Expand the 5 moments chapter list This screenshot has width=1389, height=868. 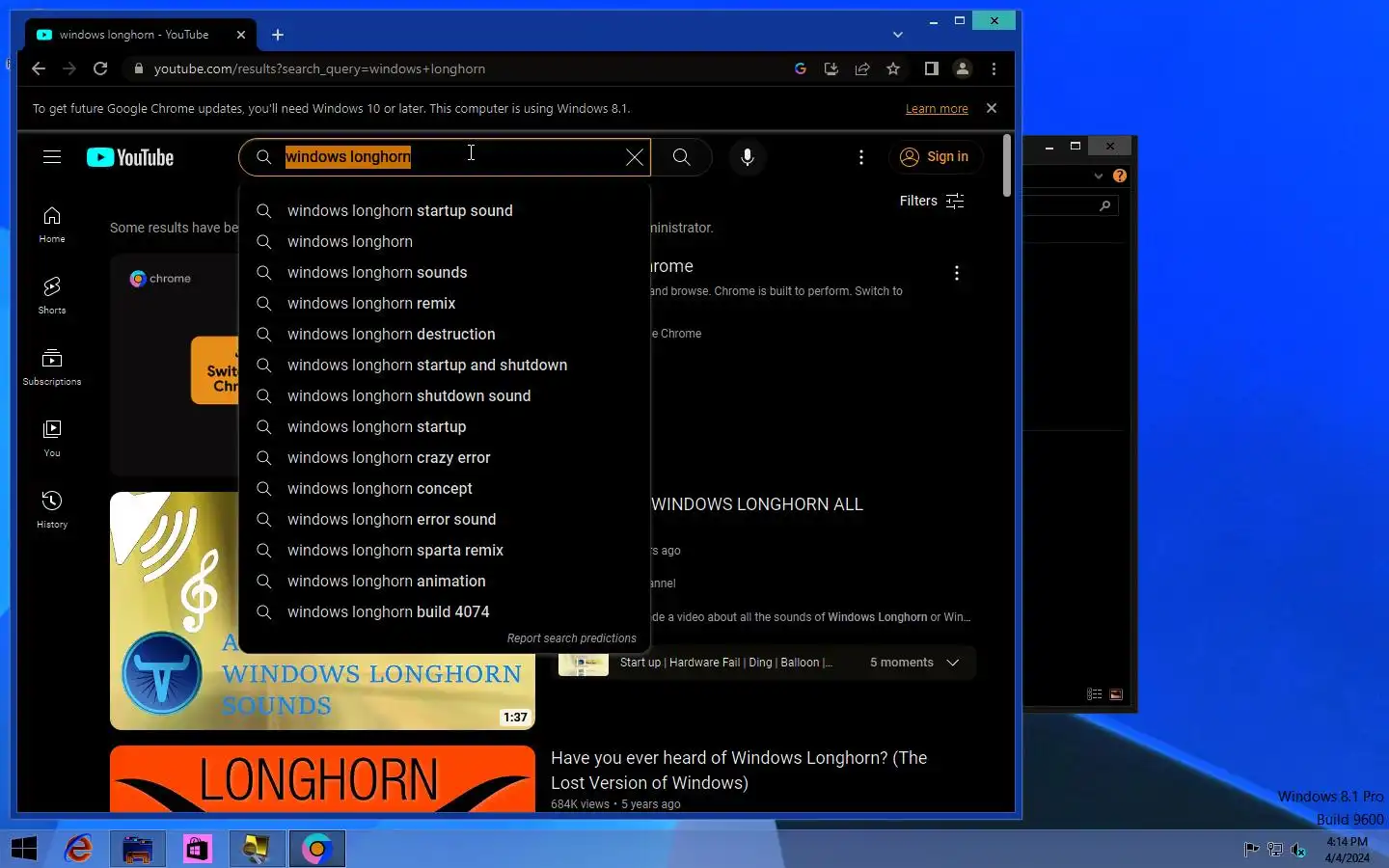pyautogui.click(x=953, y=663)
